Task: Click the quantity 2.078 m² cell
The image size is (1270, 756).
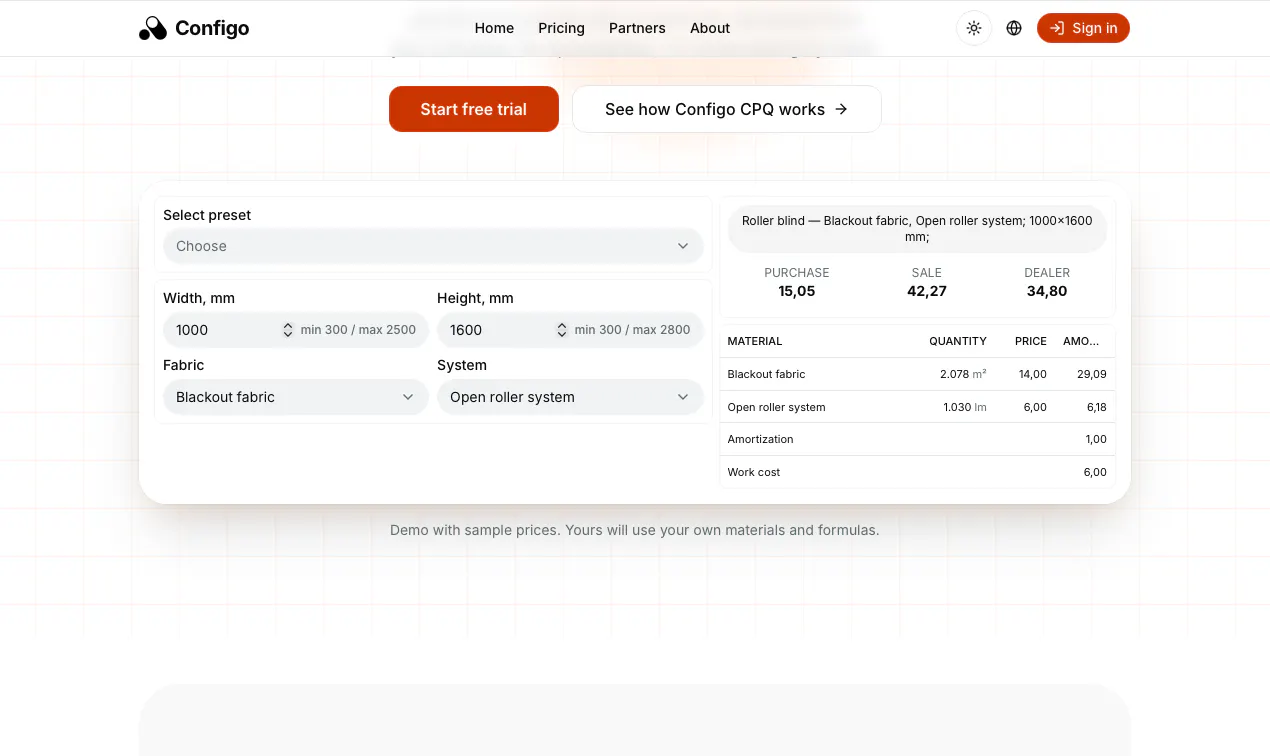Action: [963, 374]
